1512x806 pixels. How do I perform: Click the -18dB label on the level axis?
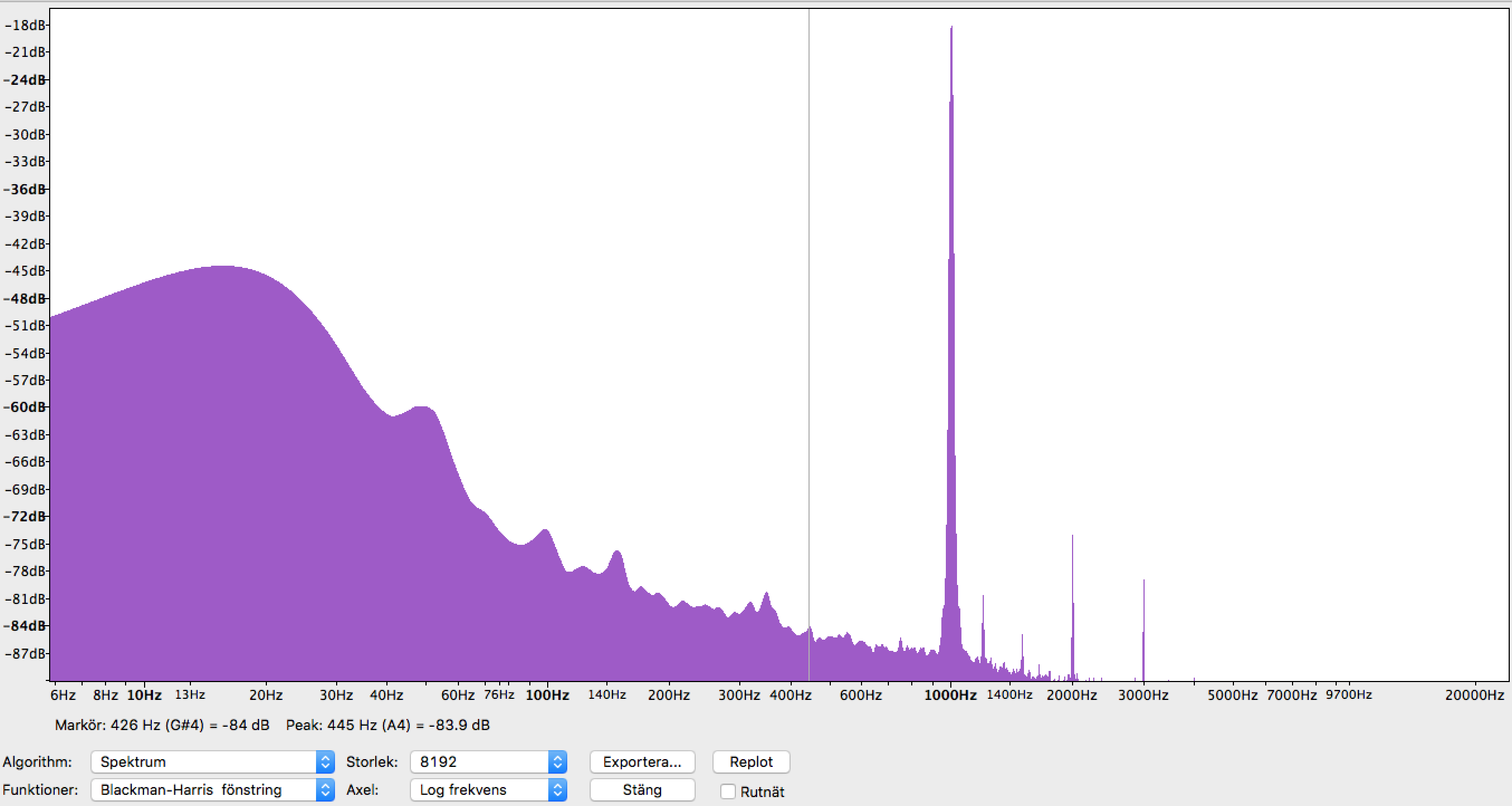coord(25,25)
